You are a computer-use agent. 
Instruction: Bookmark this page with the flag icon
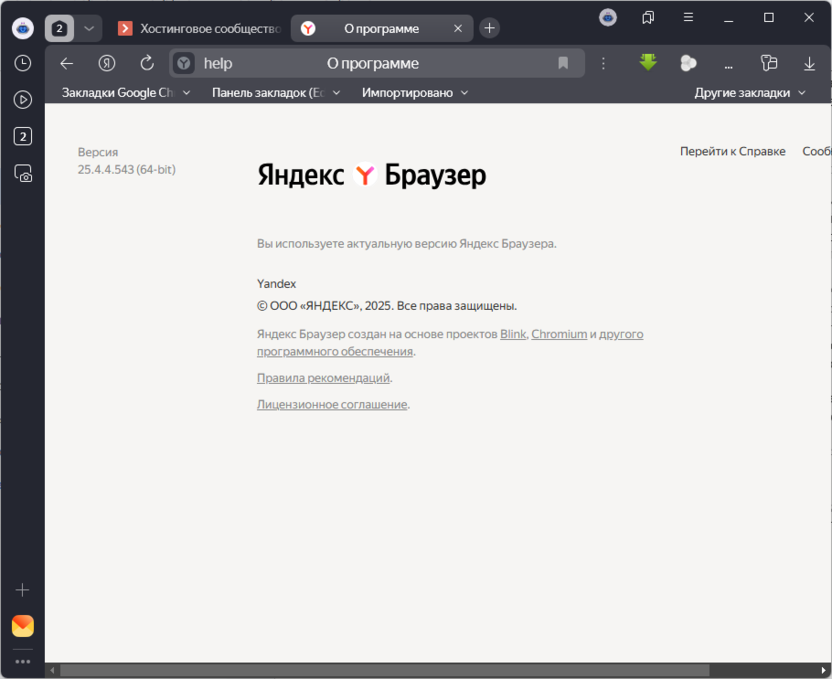click(x=563, y=64)
